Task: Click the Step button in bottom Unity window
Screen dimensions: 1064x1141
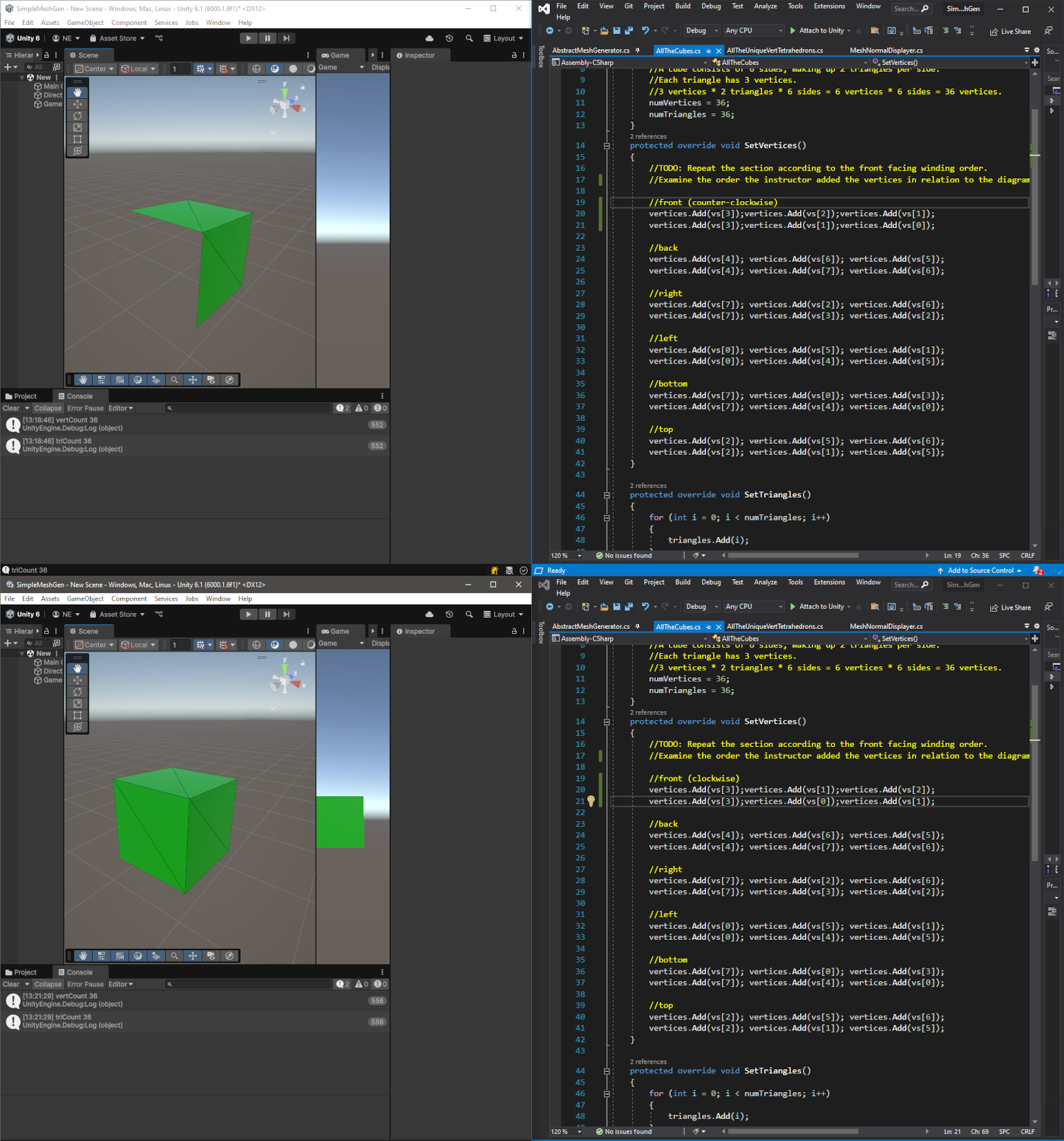Action: pos(286,614)
